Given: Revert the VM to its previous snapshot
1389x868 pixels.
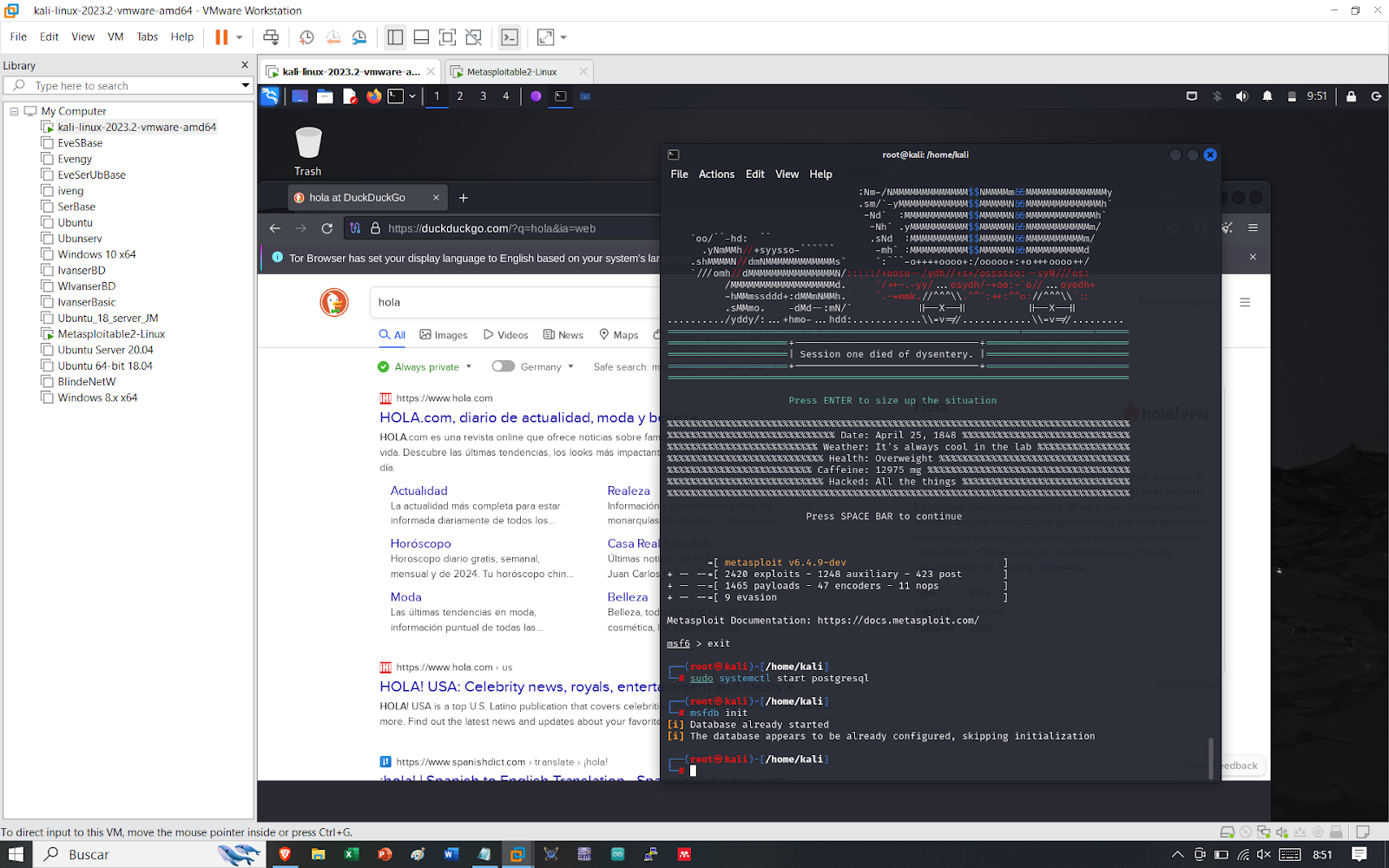Looking at the screenshot, I should [x=333, y=37].
